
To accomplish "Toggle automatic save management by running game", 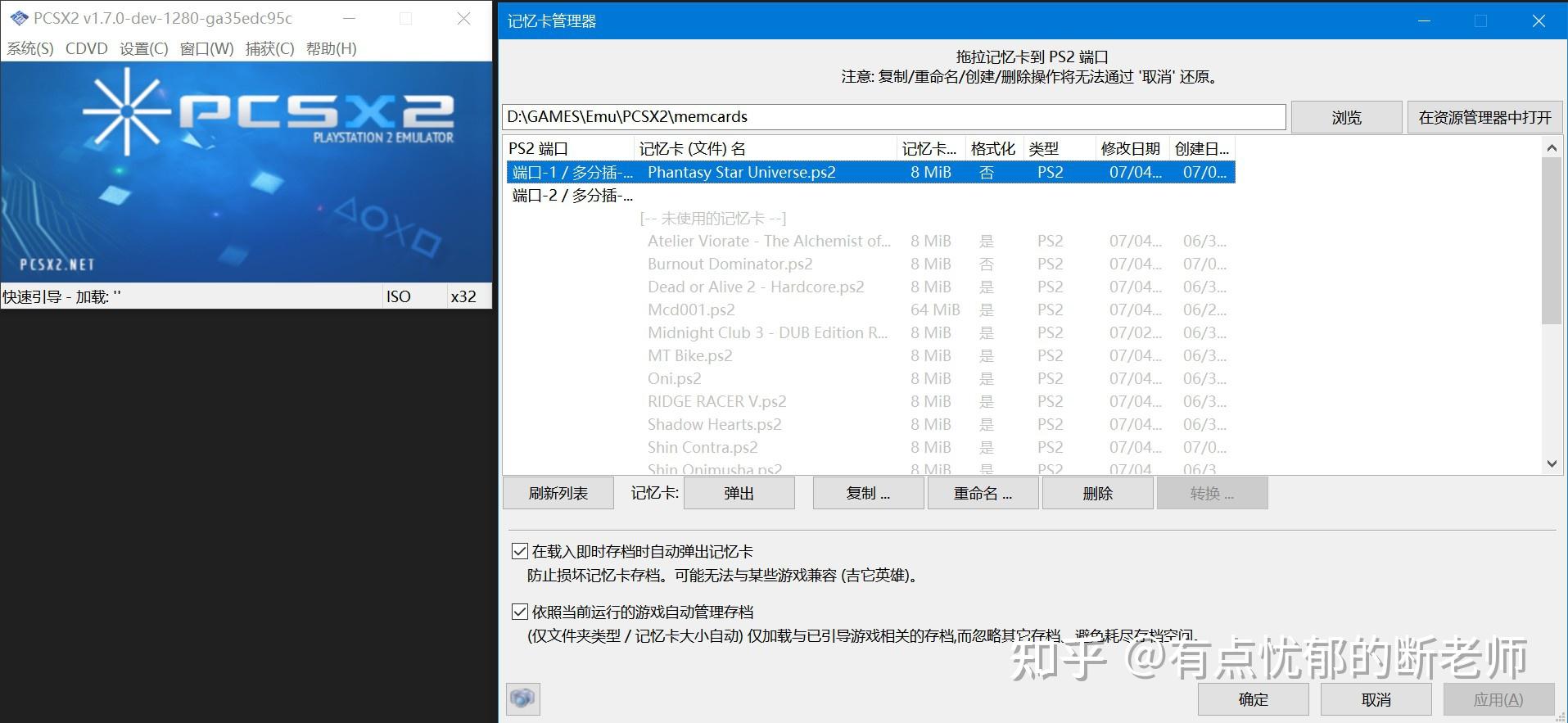I will click(x=519, y=612).
